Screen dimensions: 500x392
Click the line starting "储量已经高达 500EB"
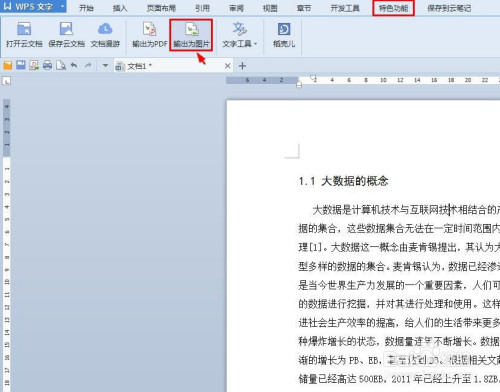coord(399,379)
